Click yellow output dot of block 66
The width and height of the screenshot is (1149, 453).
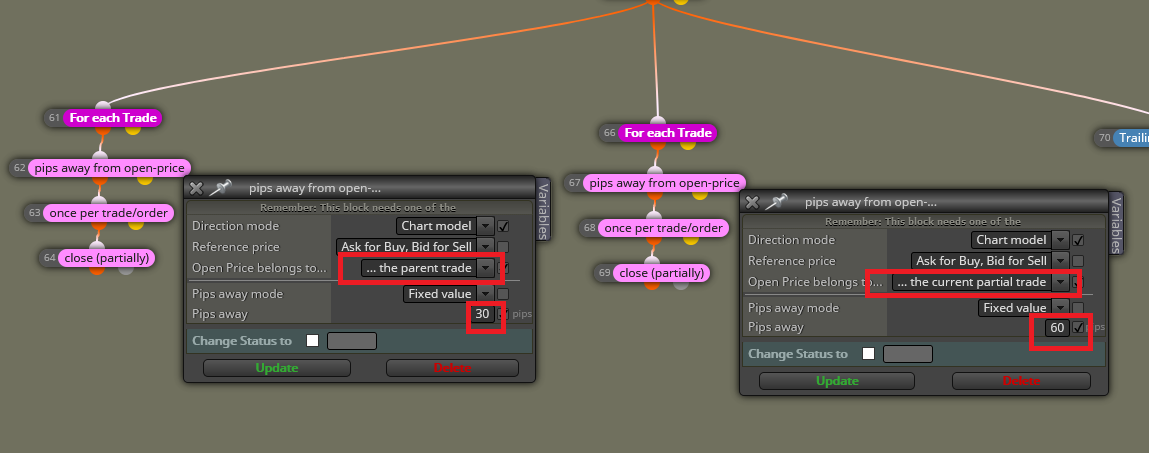click(x=687, y=144)
